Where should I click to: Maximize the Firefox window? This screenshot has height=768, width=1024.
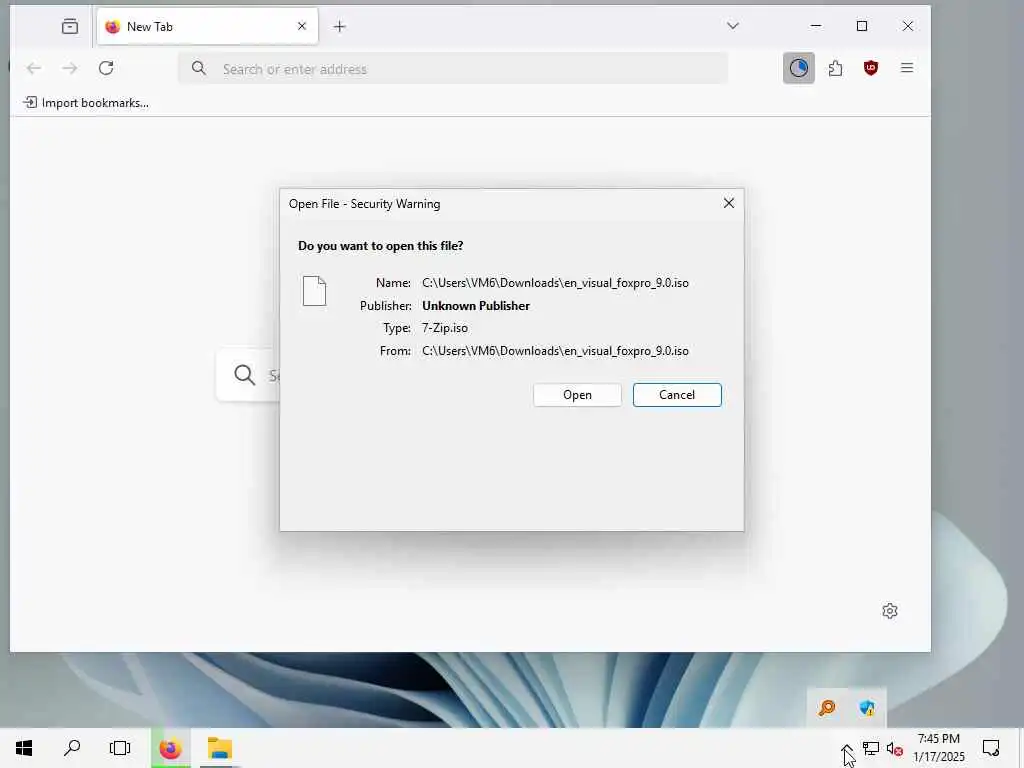pos(861,26)
